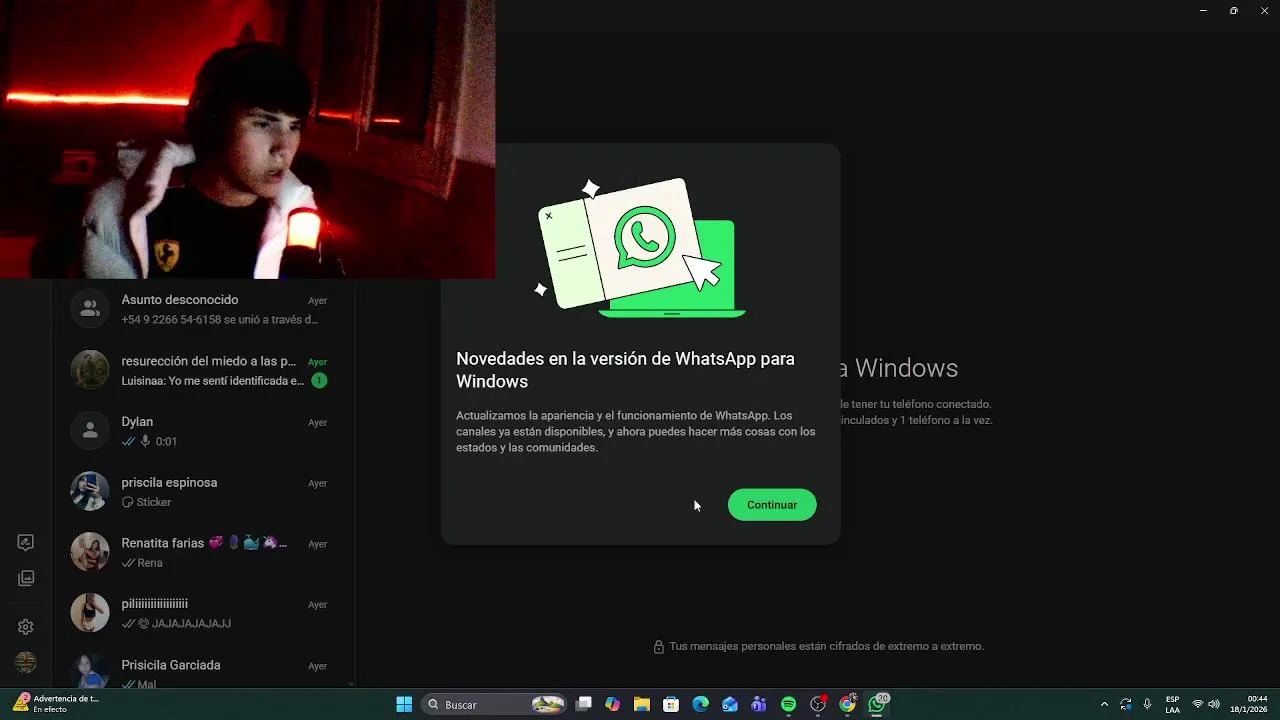Click the unread badge on resurrección chat
1280x720 pixels.
[318, 381]
